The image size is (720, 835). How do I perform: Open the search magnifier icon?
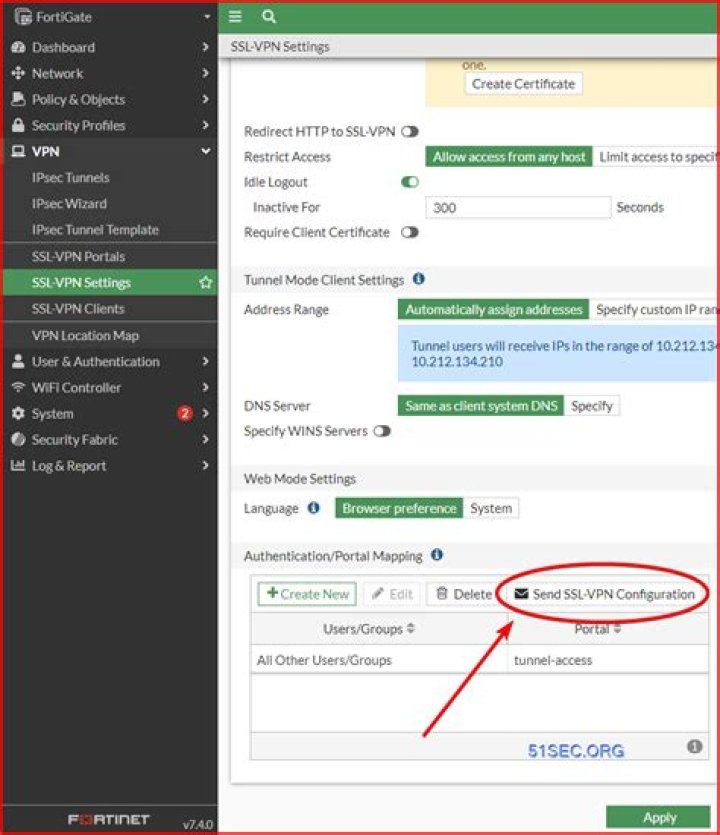point(269,17)
